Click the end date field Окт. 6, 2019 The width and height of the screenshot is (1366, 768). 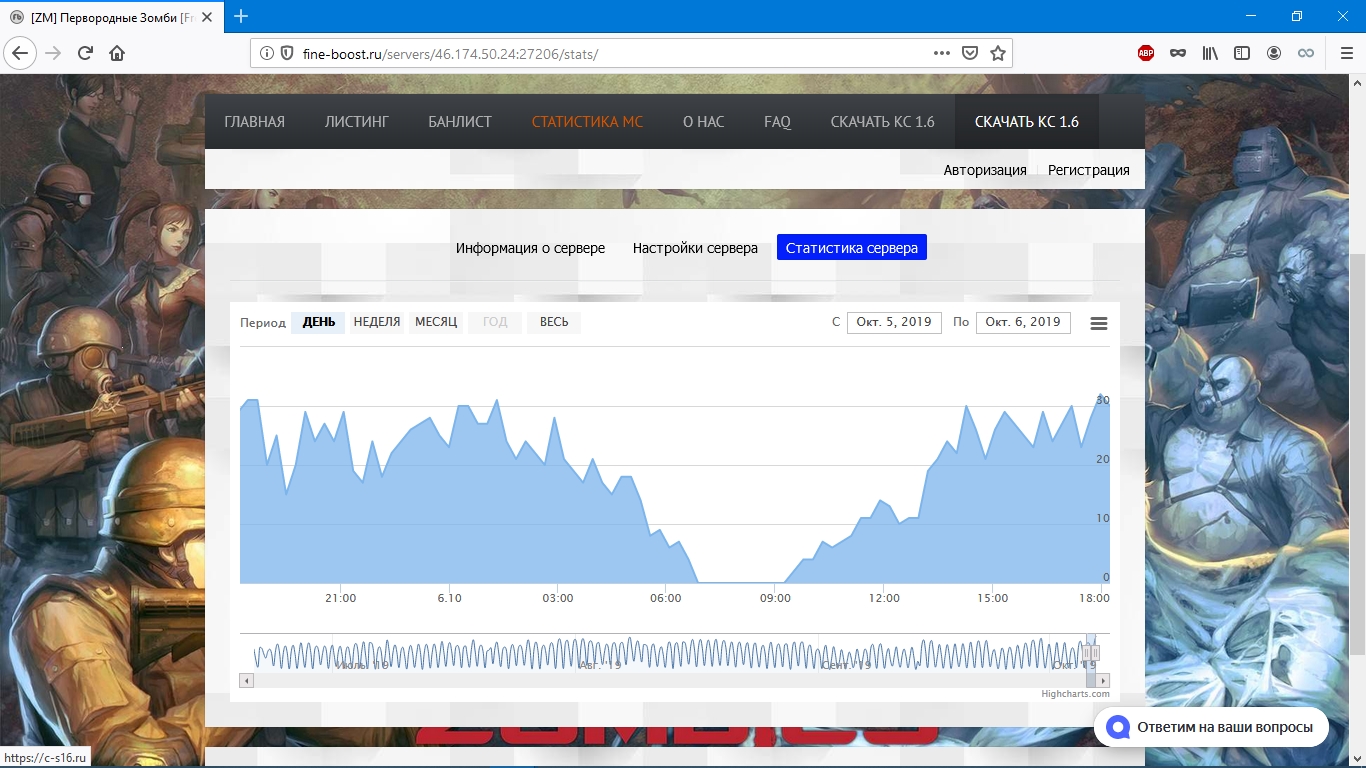click(1023, 322)
